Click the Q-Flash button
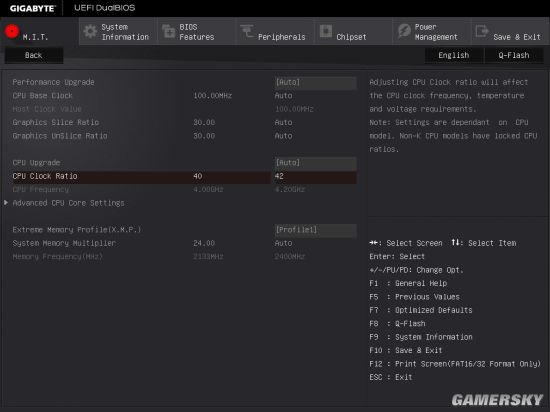Image resolution: width=550 pixels, height=412 pixels. click(514, 55)
